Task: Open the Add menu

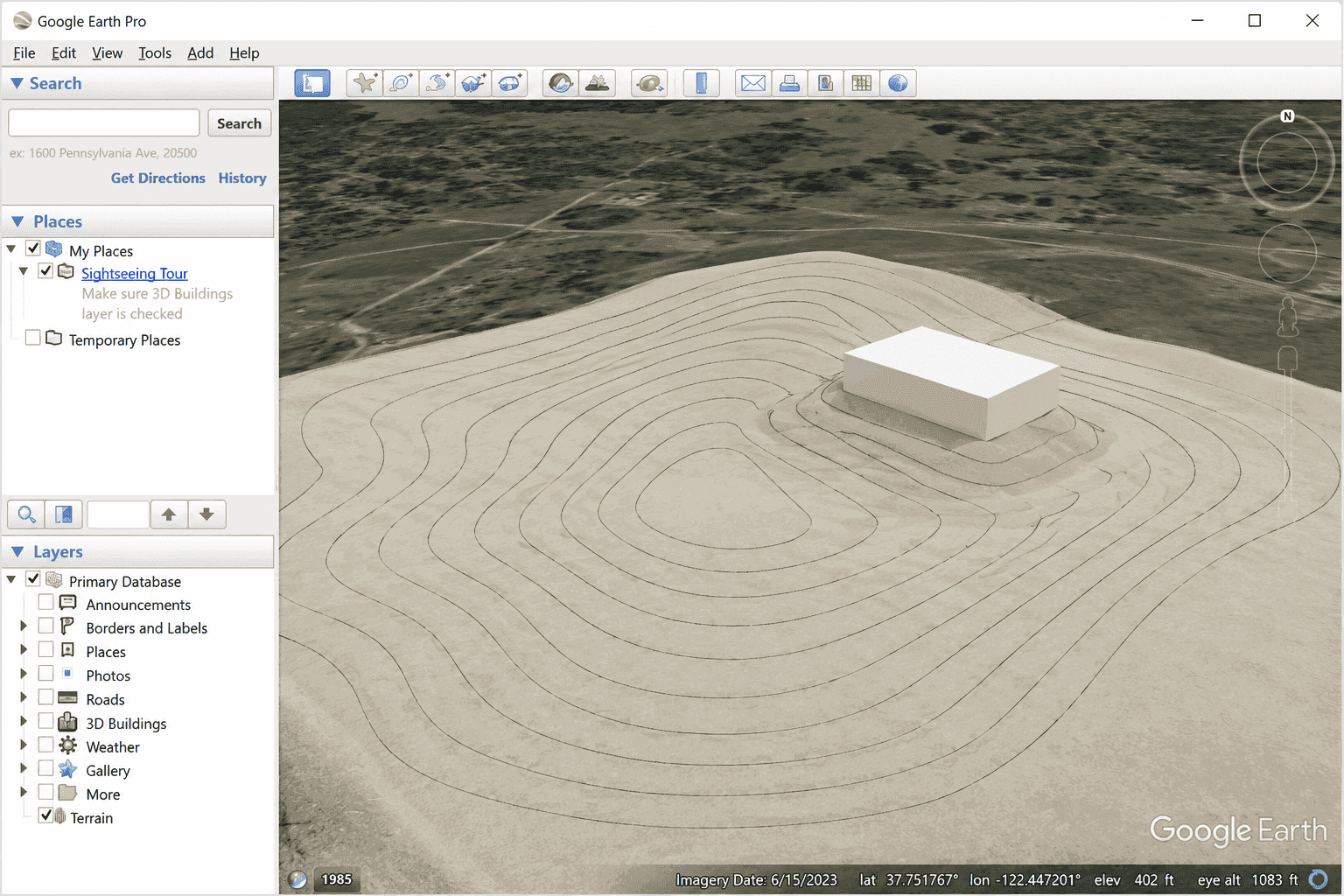Action: 200,53
